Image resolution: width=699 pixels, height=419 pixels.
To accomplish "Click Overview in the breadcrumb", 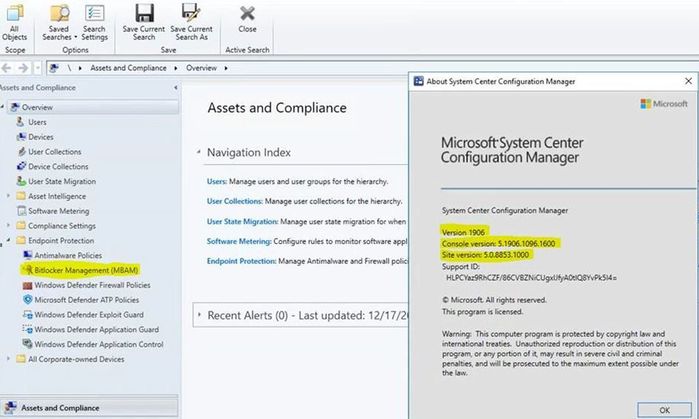I will (x=201, y=68).
